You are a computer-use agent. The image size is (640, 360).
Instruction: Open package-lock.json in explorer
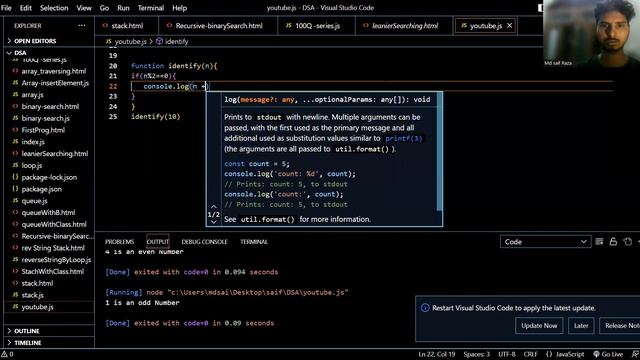[49, 177]
